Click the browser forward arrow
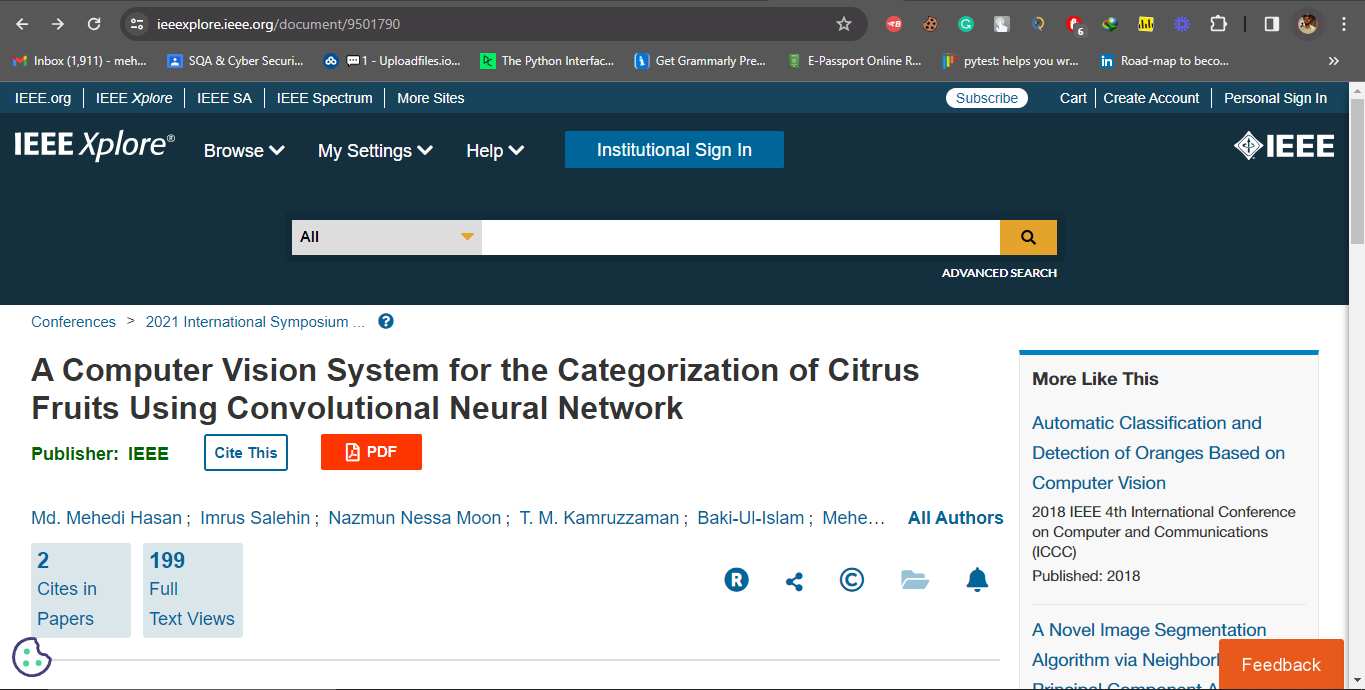Screen dimensions: 1365x690 [58, 24]
